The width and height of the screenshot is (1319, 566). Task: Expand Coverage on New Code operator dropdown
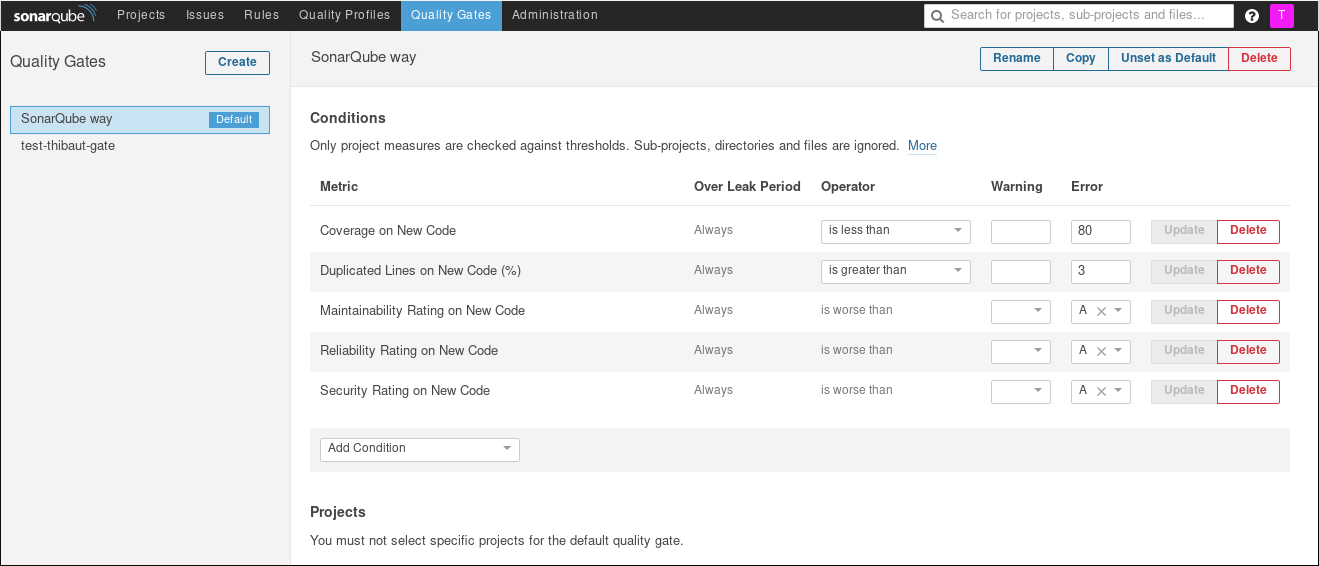click(895, 231)
